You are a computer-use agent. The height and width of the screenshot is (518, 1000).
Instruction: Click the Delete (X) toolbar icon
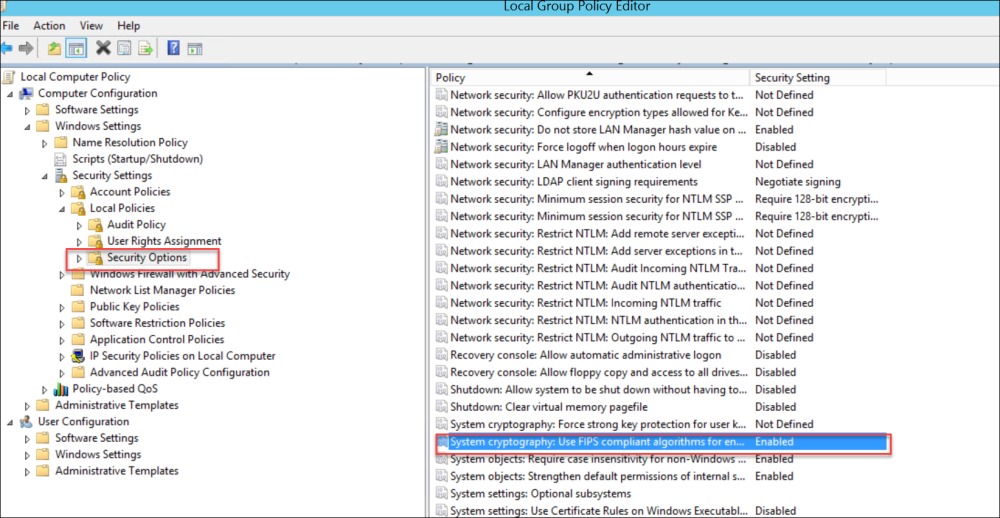(103, 47)
